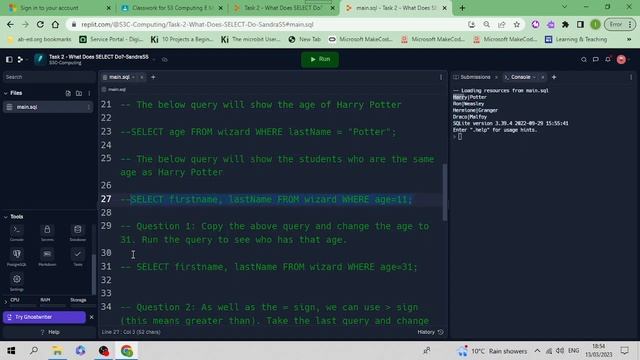This screenshot has height=360, width=640.
Task: Open Replit search magnifier in header
Action: [584, 60]
